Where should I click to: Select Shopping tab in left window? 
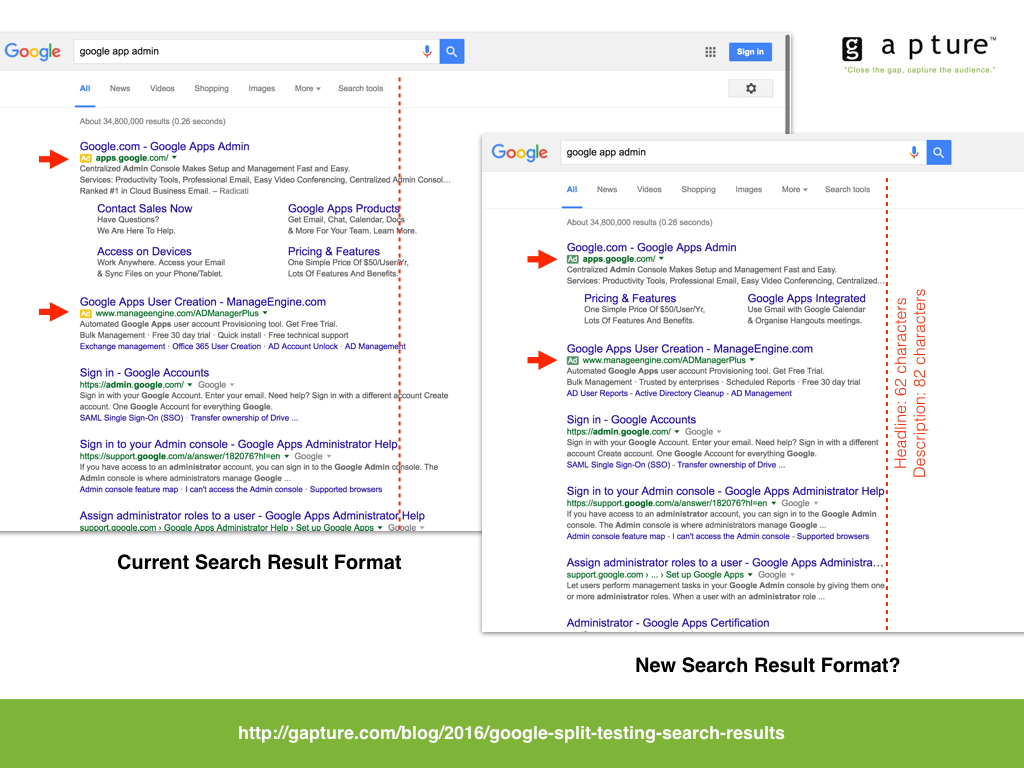tap(212, 88)
